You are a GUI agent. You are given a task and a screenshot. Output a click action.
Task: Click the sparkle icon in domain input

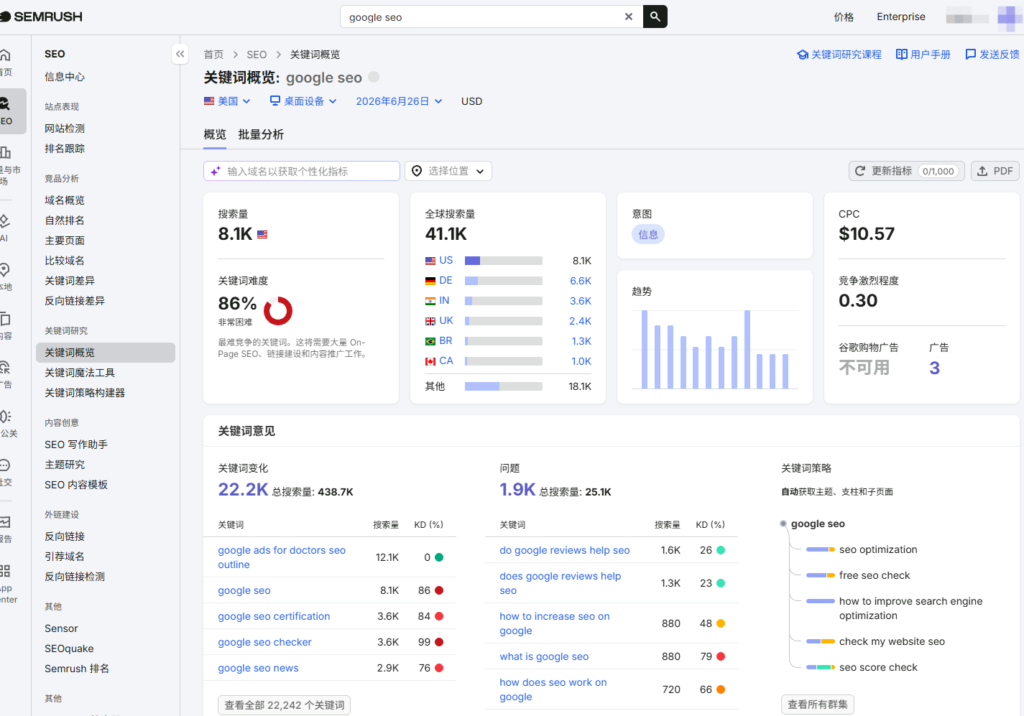(x=216, y=171)
